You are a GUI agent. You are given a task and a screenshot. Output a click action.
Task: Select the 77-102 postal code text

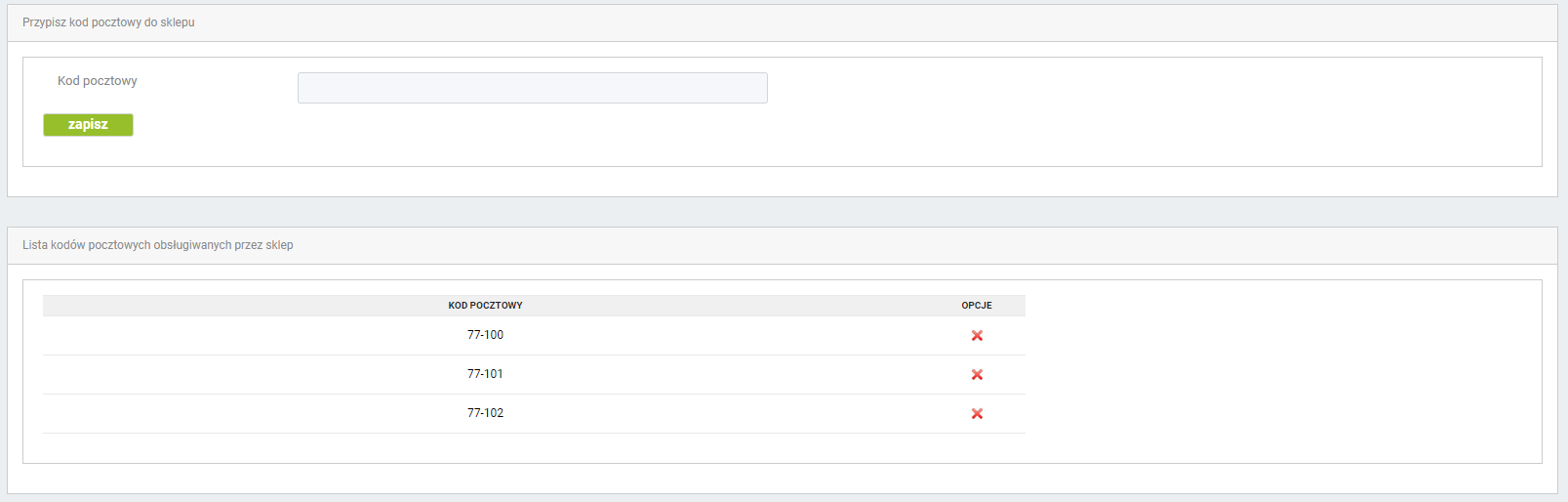pos(485,413)
